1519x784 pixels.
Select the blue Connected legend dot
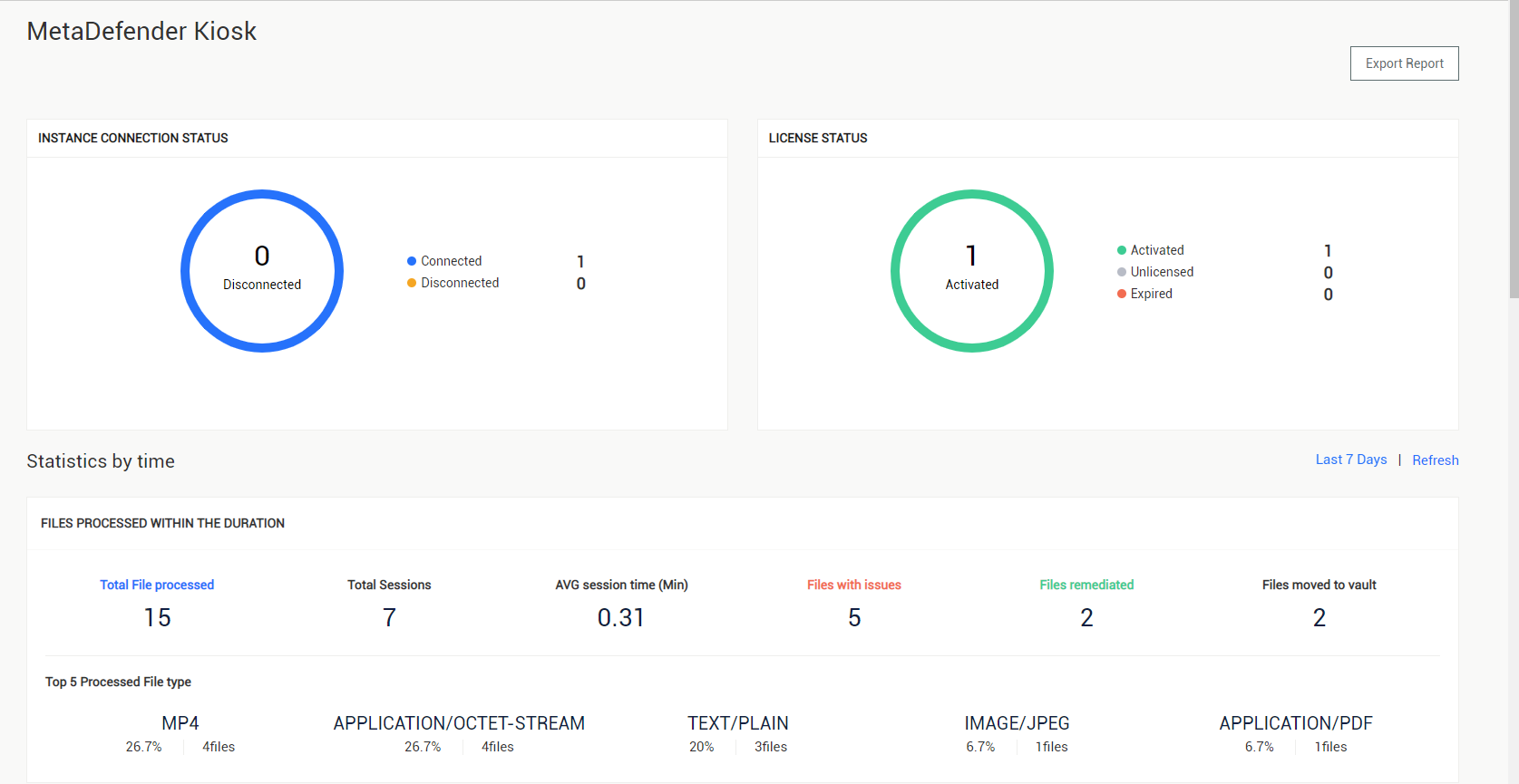tap(412, 261)
